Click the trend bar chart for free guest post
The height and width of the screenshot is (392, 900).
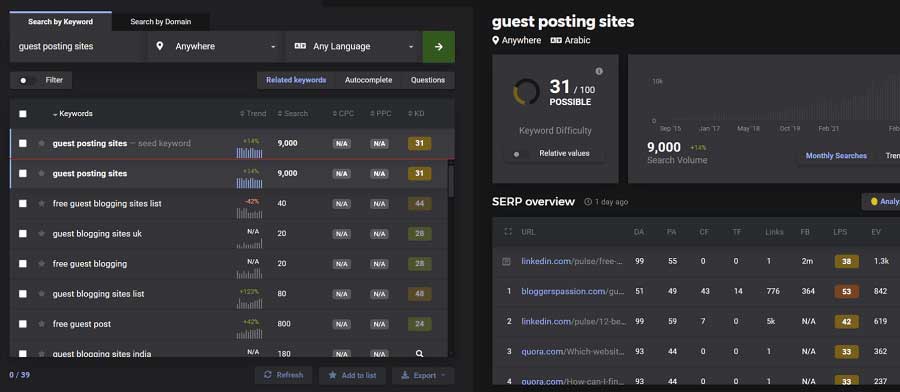[249, 333]
